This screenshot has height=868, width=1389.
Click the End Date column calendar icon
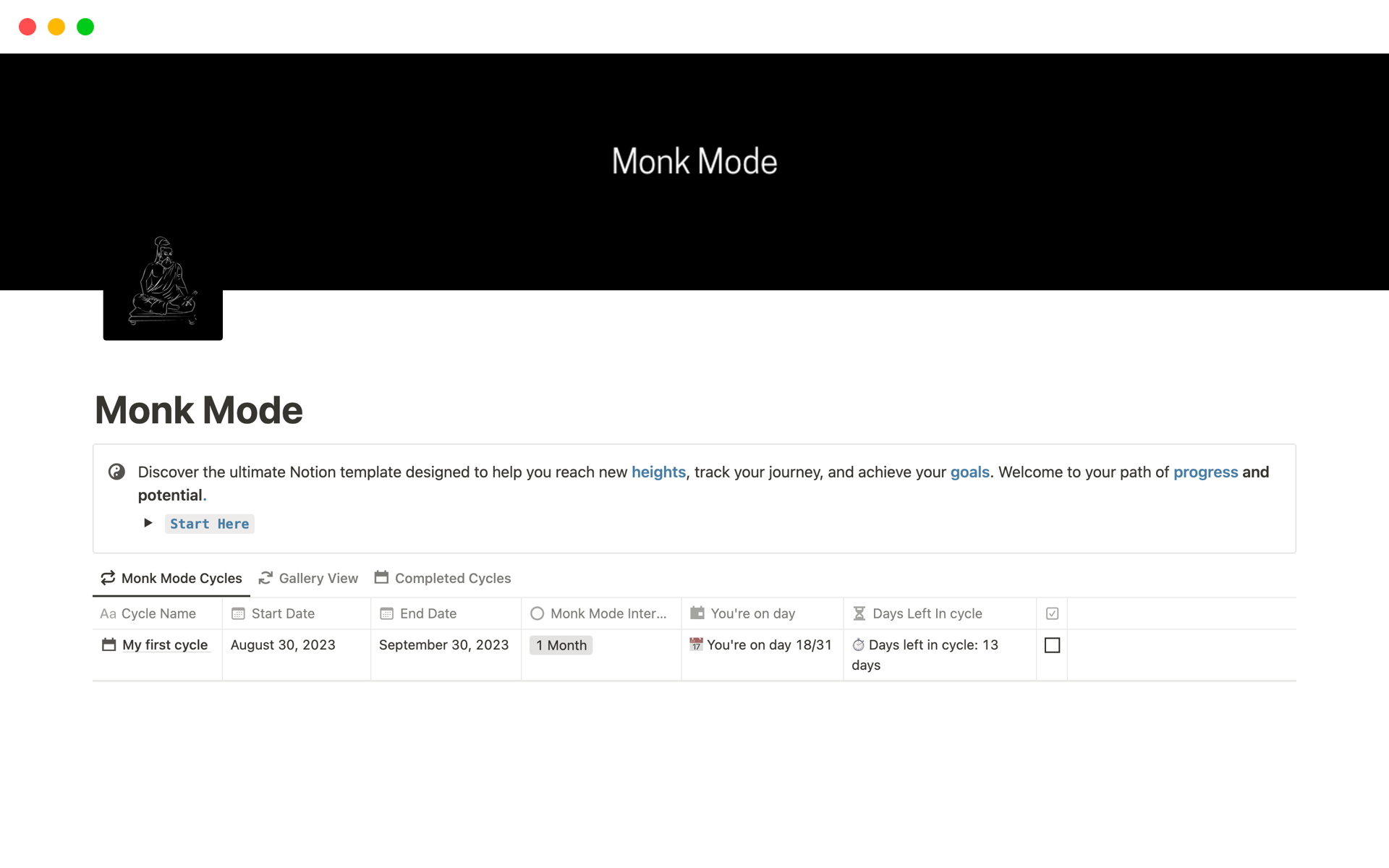pyautogui.click(x=386, y=613)
